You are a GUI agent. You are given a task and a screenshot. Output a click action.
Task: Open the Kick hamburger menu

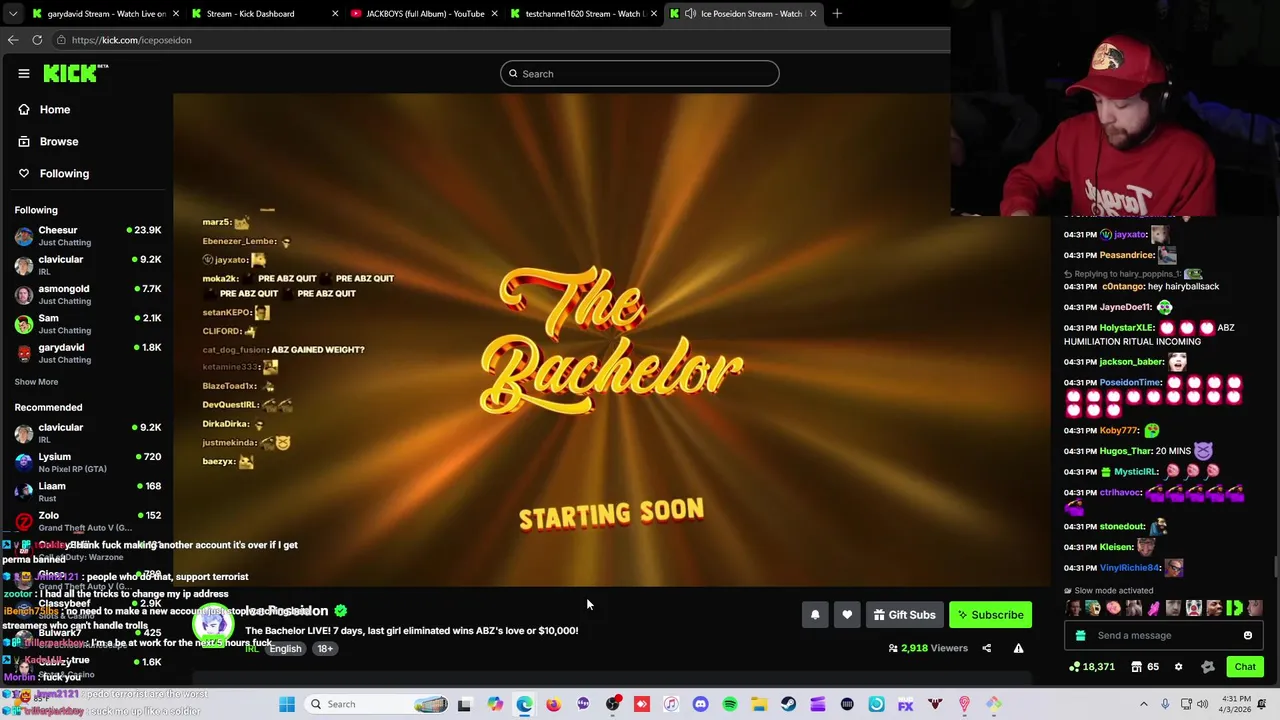[23, 73]
